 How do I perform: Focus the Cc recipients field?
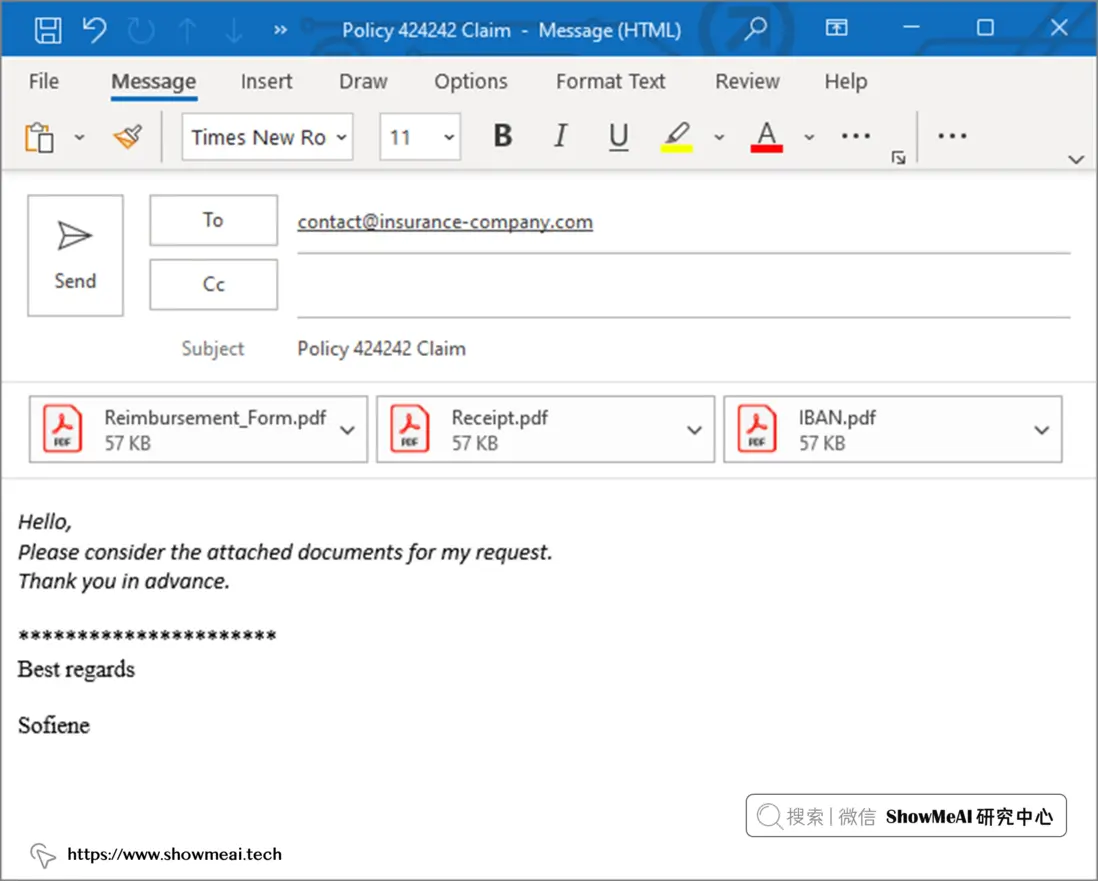point(683,287)
